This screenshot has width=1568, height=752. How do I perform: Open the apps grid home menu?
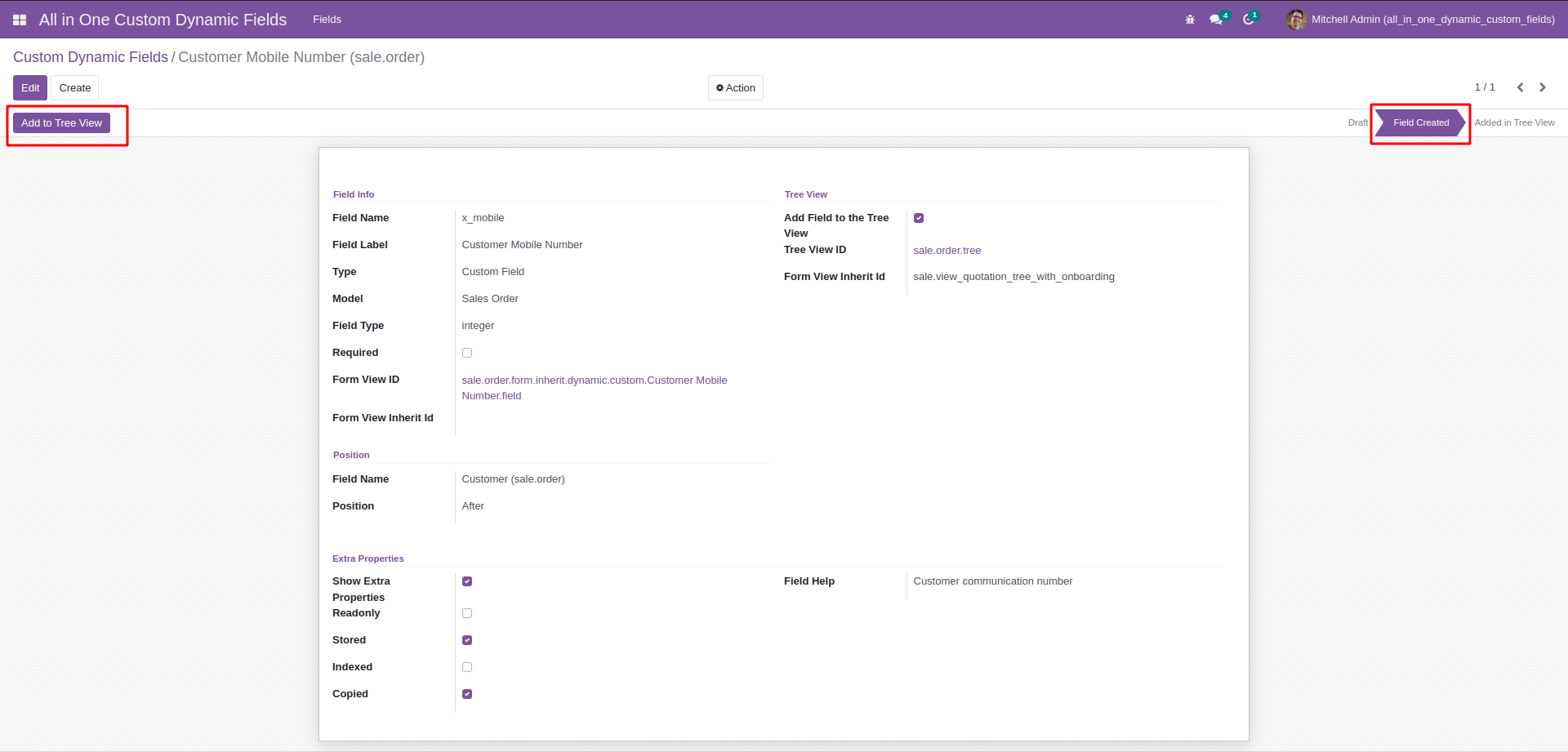(x=20, y=20)
